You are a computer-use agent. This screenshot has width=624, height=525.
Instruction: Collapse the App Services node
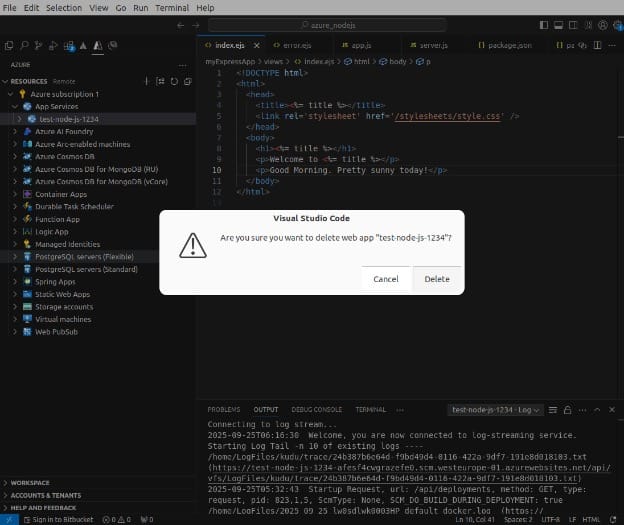pyautogui.click(x=15, y=106)
